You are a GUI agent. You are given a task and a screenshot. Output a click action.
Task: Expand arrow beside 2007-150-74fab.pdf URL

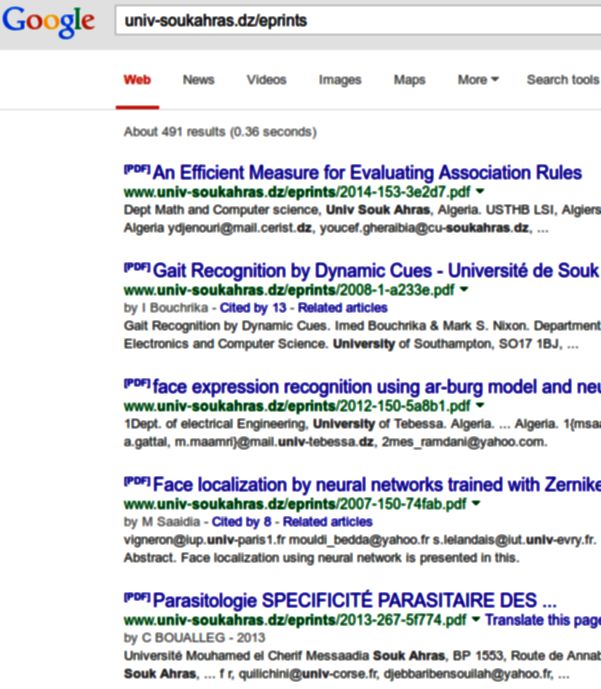coord(476,503)
